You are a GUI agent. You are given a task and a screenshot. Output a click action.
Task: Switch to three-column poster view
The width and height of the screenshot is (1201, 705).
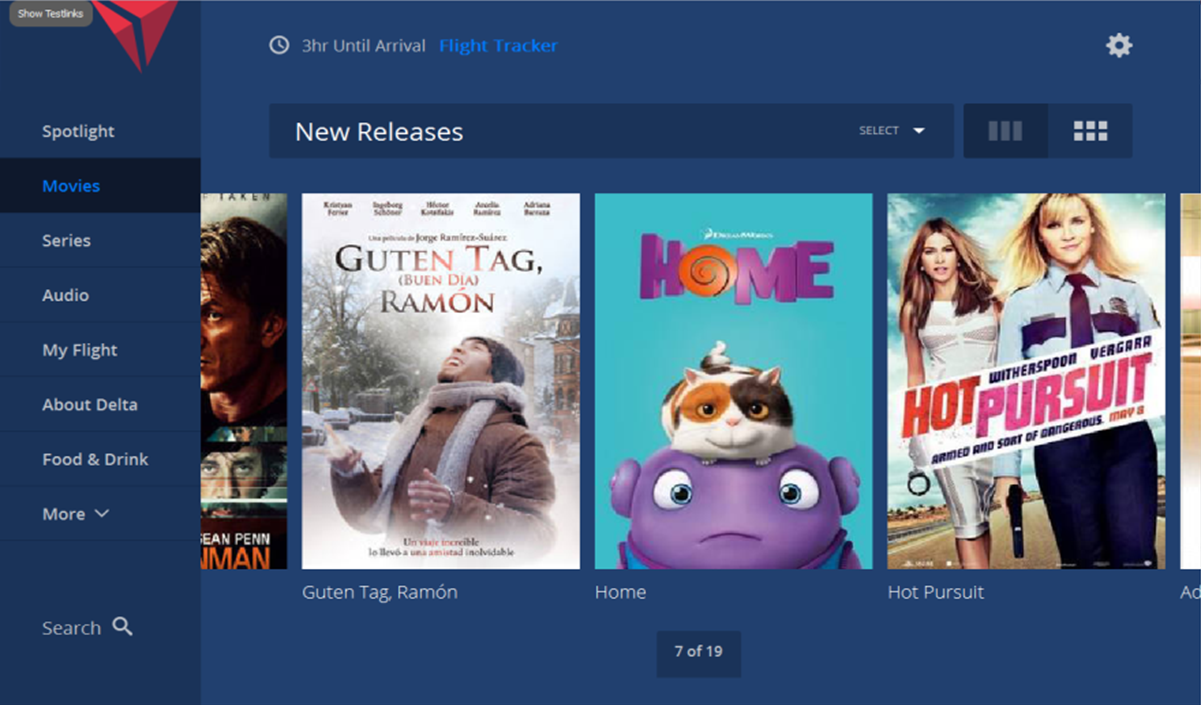1005,131
